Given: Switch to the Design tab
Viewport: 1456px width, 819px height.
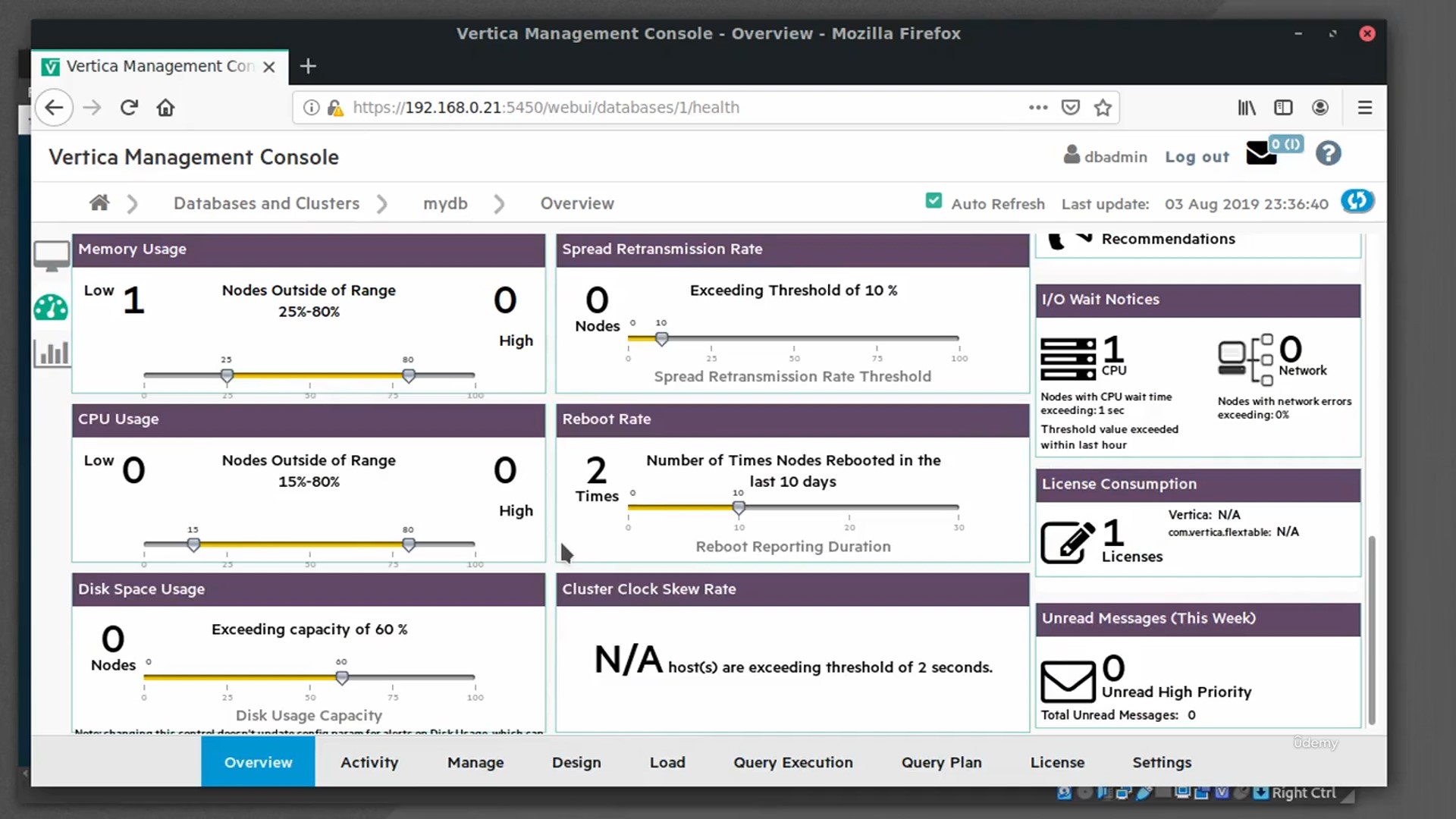Looking at the screenshot, I should tap(576, 762).
